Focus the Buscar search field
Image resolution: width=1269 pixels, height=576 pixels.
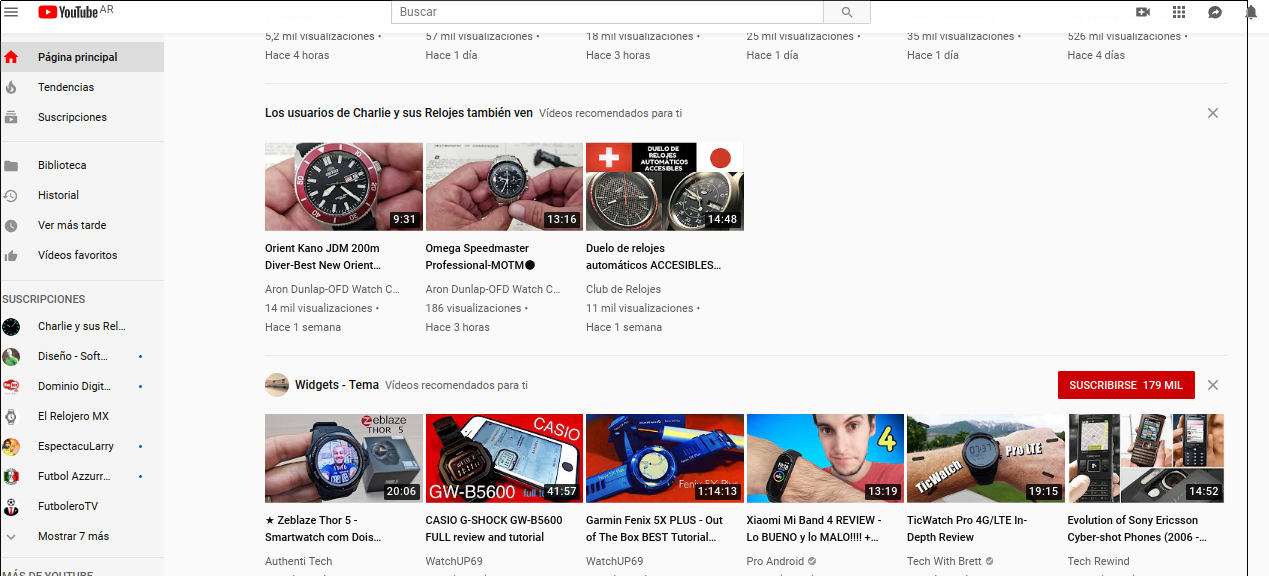(607, 12)
